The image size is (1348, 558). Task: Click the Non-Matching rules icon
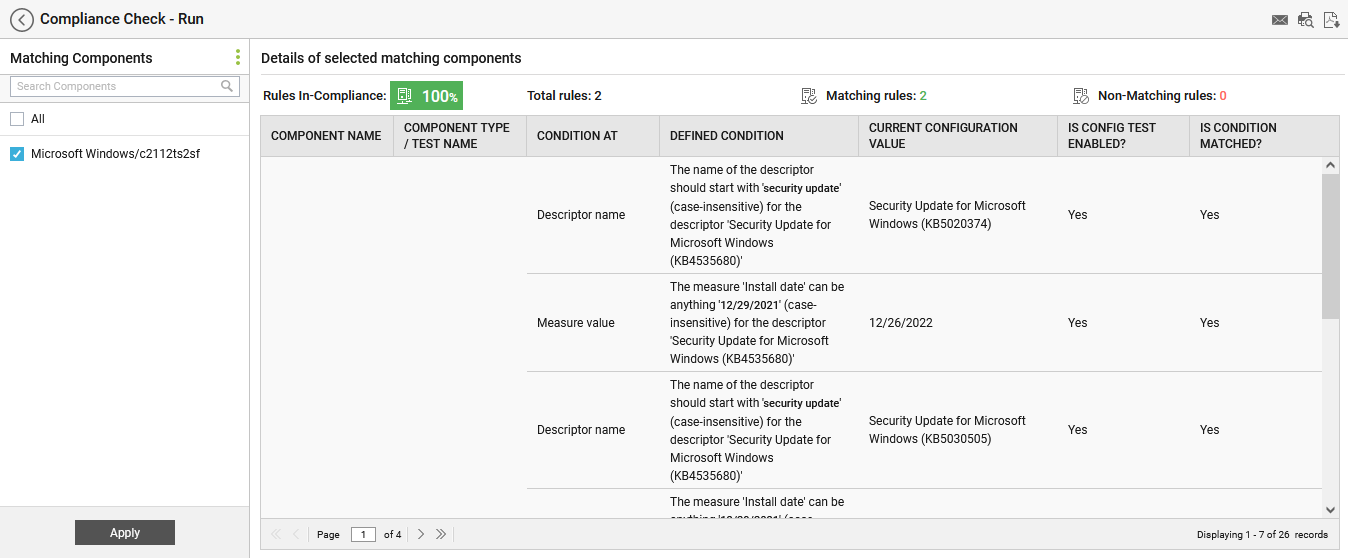(1081, 96)
